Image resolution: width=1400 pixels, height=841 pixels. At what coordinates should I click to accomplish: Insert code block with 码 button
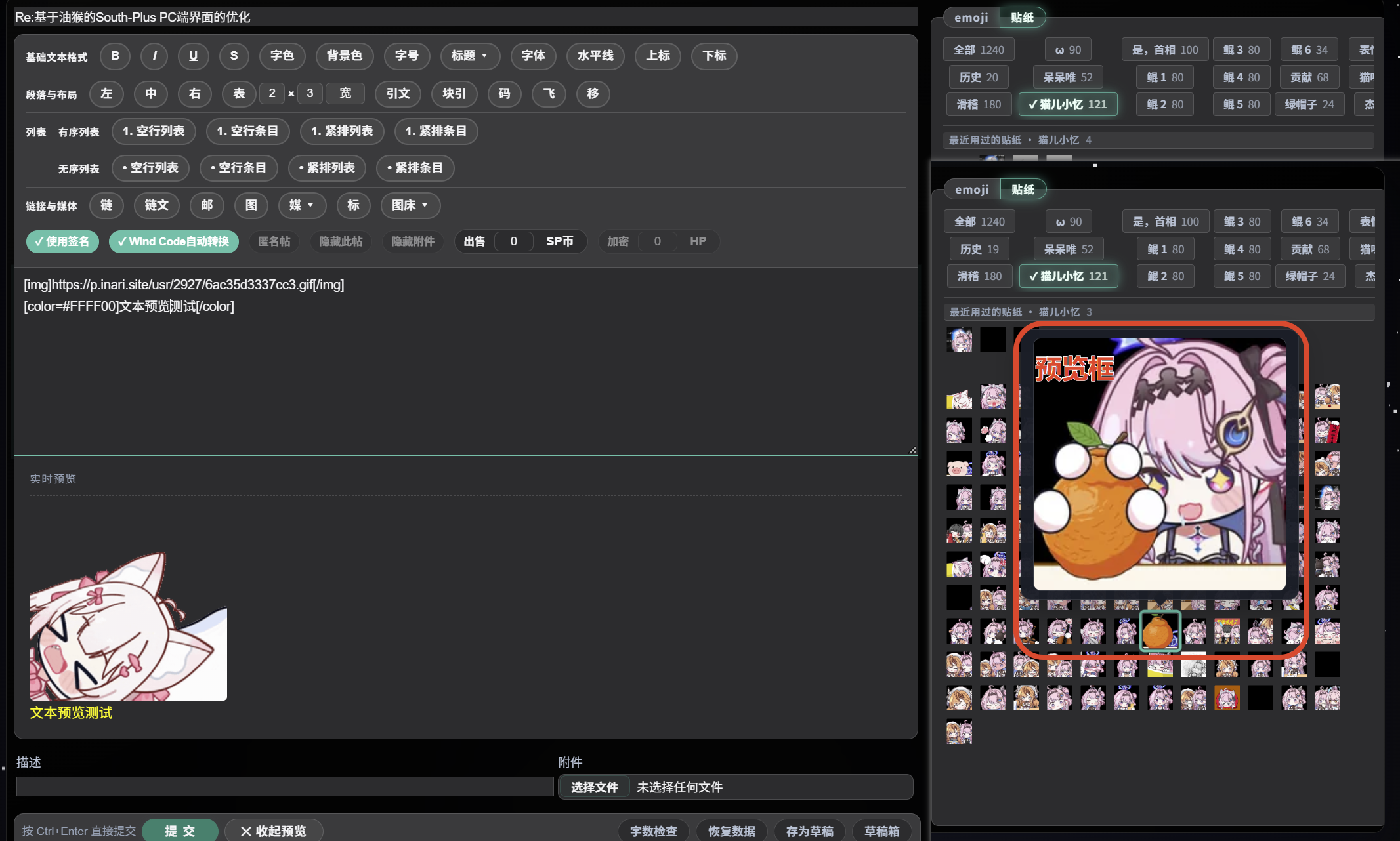coord(504,94)
